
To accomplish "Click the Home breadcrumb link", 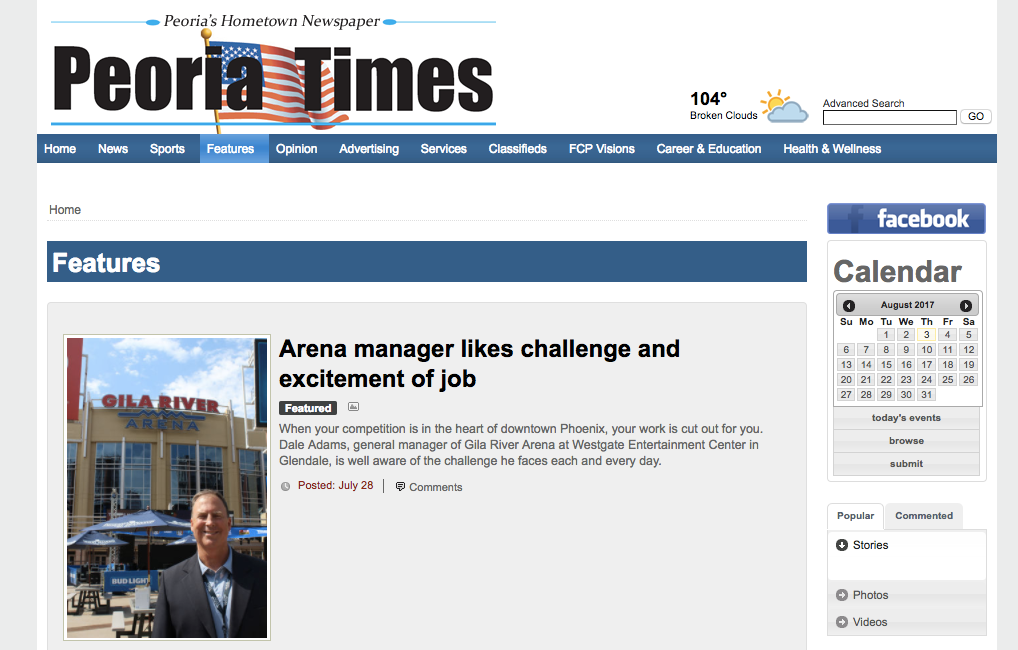I will pyautogui.click(x=65, y=210).
